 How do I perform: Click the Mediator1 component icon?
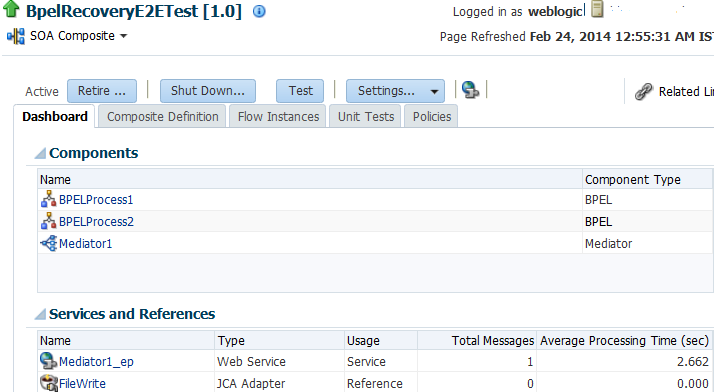click(x=49, y=244)
